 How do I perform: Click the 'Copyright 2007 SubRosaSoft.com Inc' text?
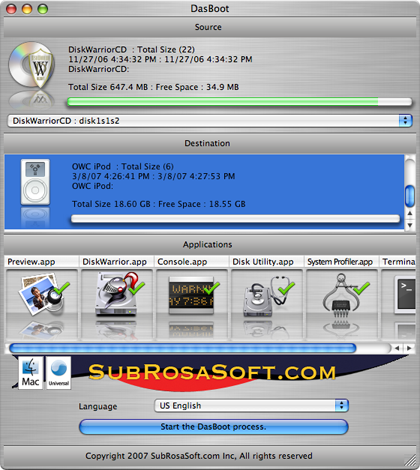160,456
